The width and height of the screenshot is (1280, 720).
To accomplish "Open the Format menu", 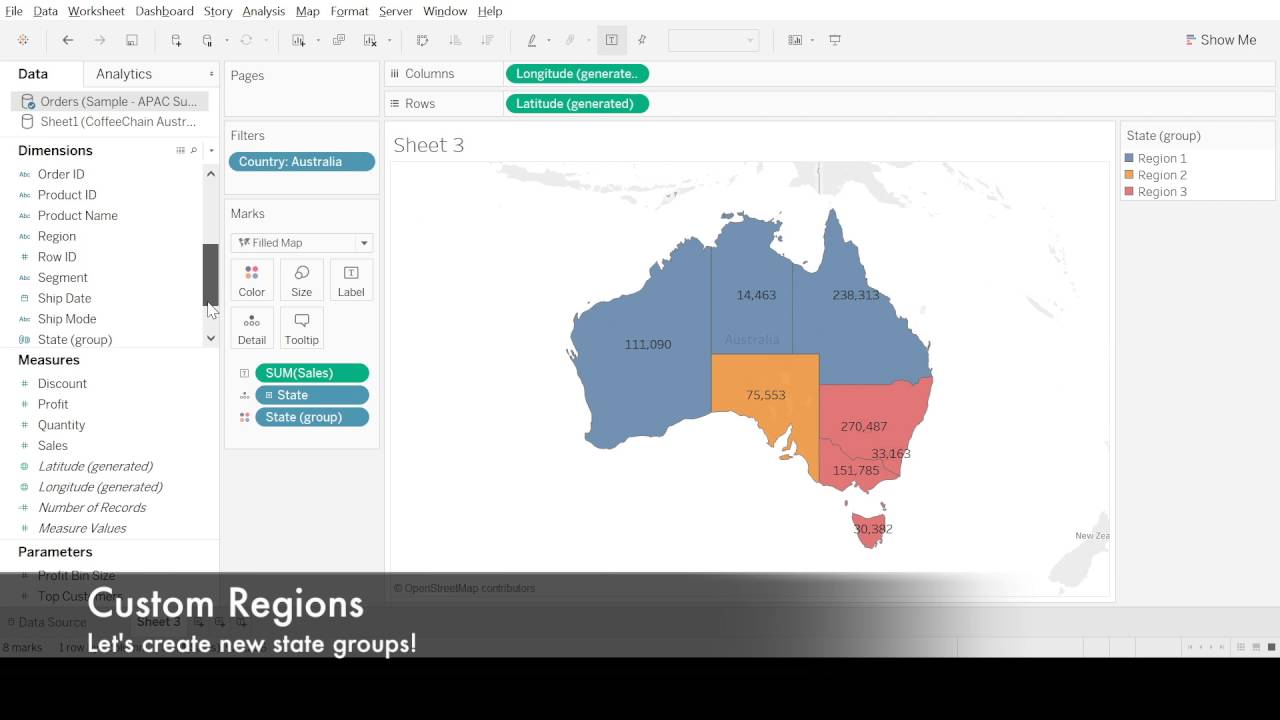I will click(x=349, y=11).
